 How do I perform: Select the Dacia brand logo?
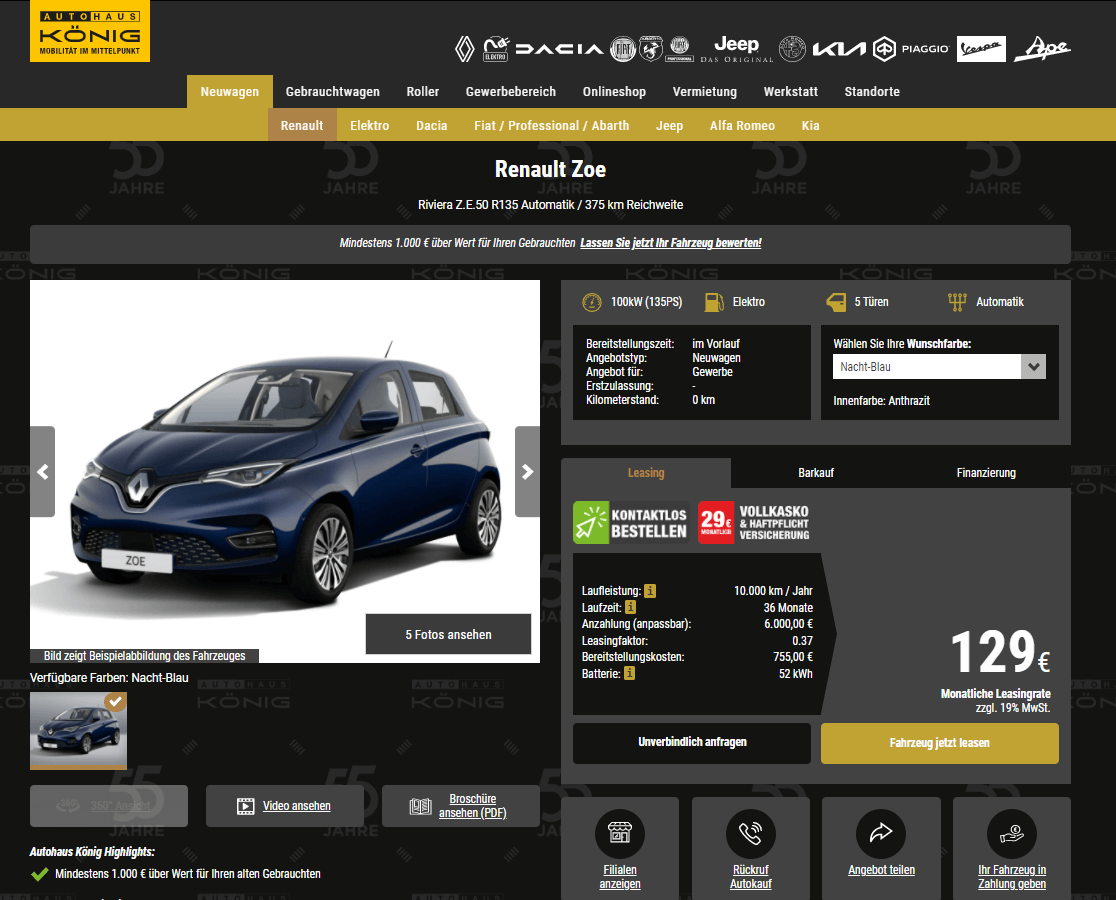559,49
